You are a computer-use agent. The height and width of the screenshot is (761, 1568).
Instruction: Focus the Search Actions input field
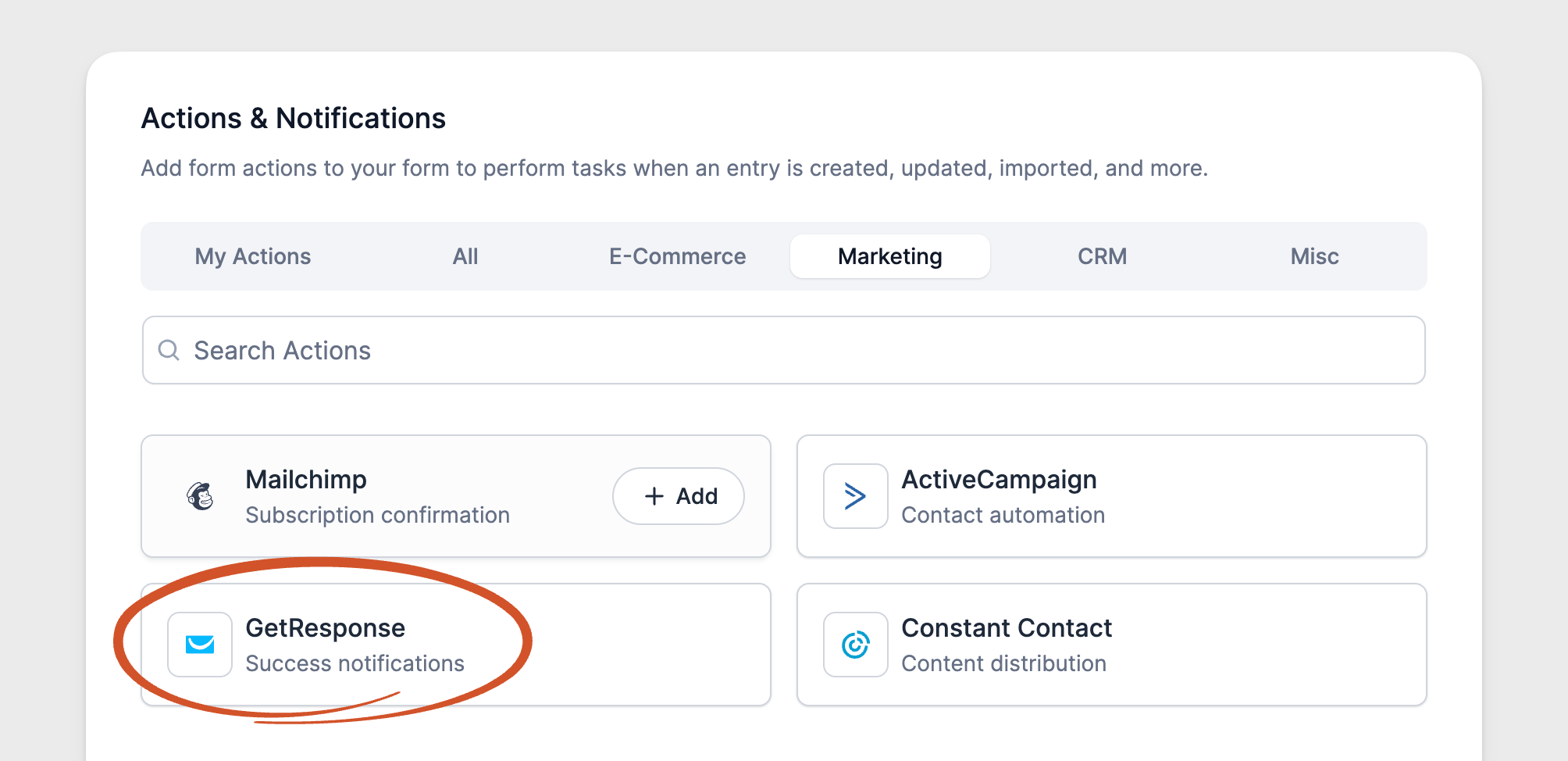coord(784,350)
